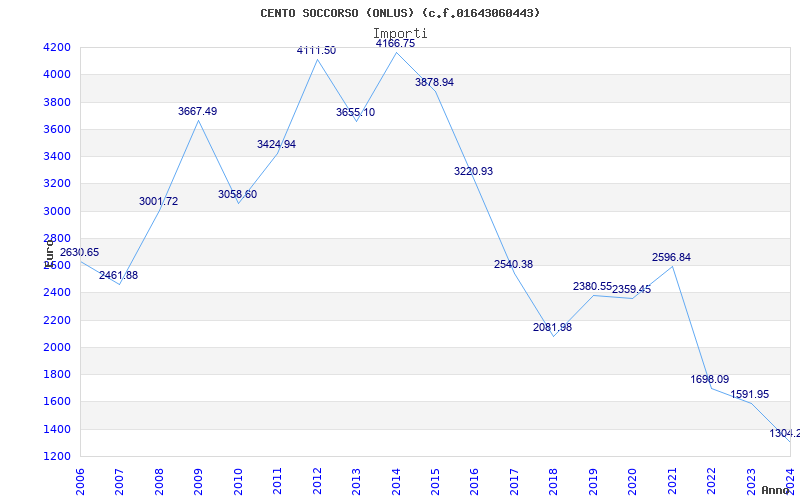Click the 3667.49 value label

pyautogui.click(x=197, y=111)
